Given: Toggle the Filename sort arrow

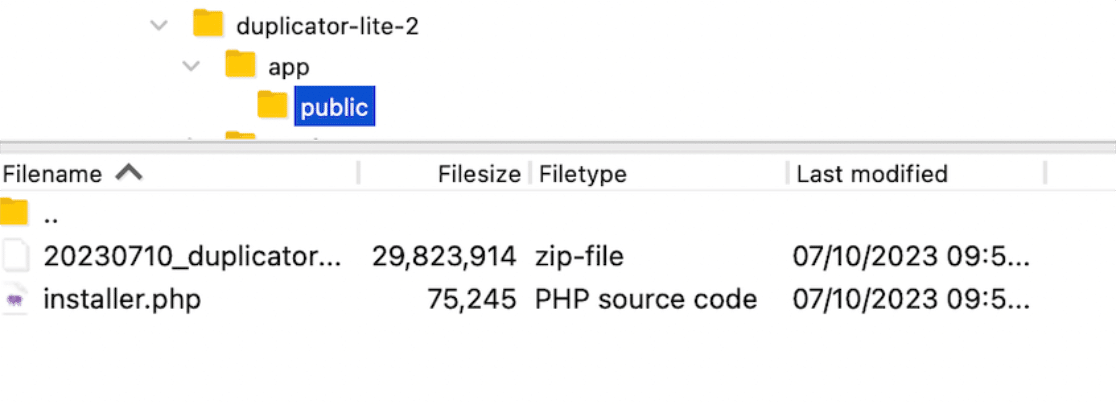Looking at the screenshot, I should click(129, 173).
